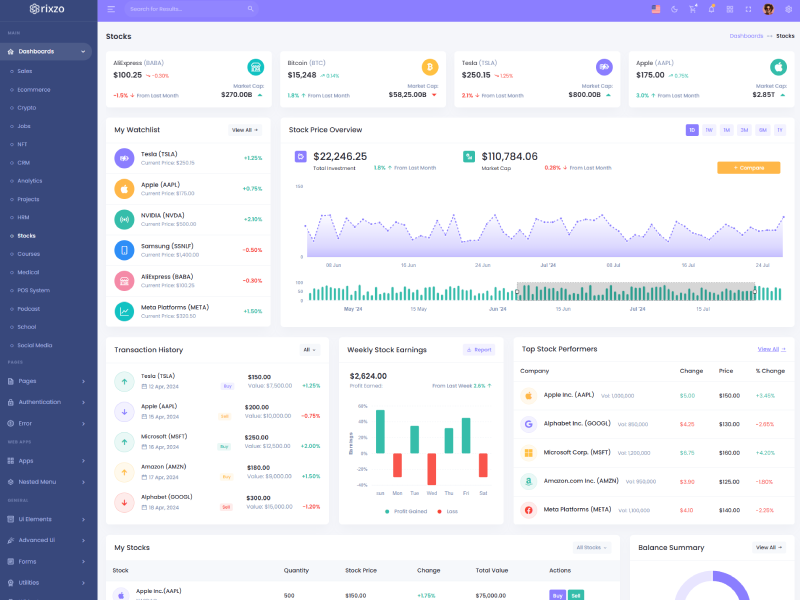Open the notifications bell icon
Screen dimensions: 800x600
[711, 9]
